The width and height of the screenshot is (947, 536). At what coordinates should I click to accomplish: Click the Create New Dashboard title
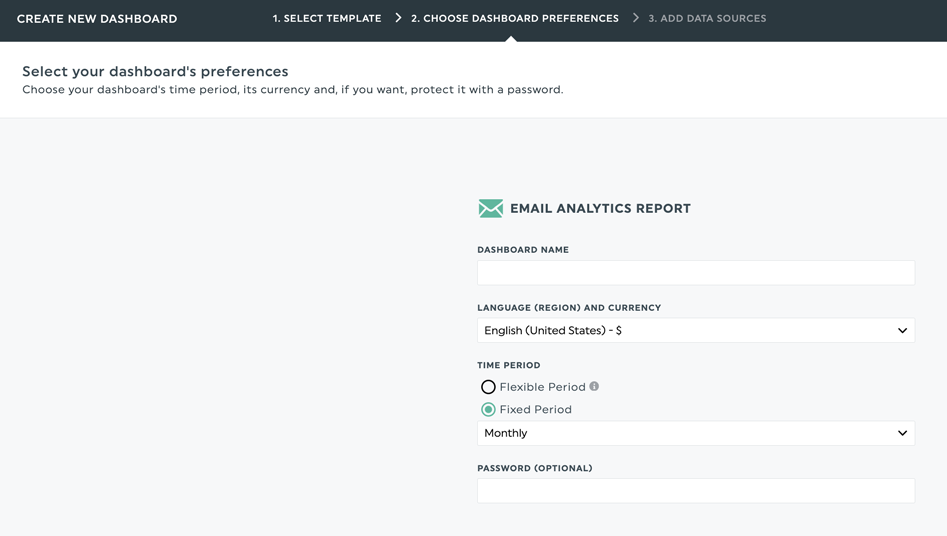(97, 19)
